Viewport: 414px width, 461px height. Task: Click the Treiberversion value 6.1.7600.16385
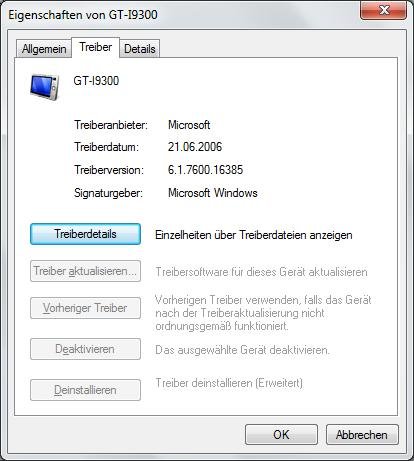point(205,170)
